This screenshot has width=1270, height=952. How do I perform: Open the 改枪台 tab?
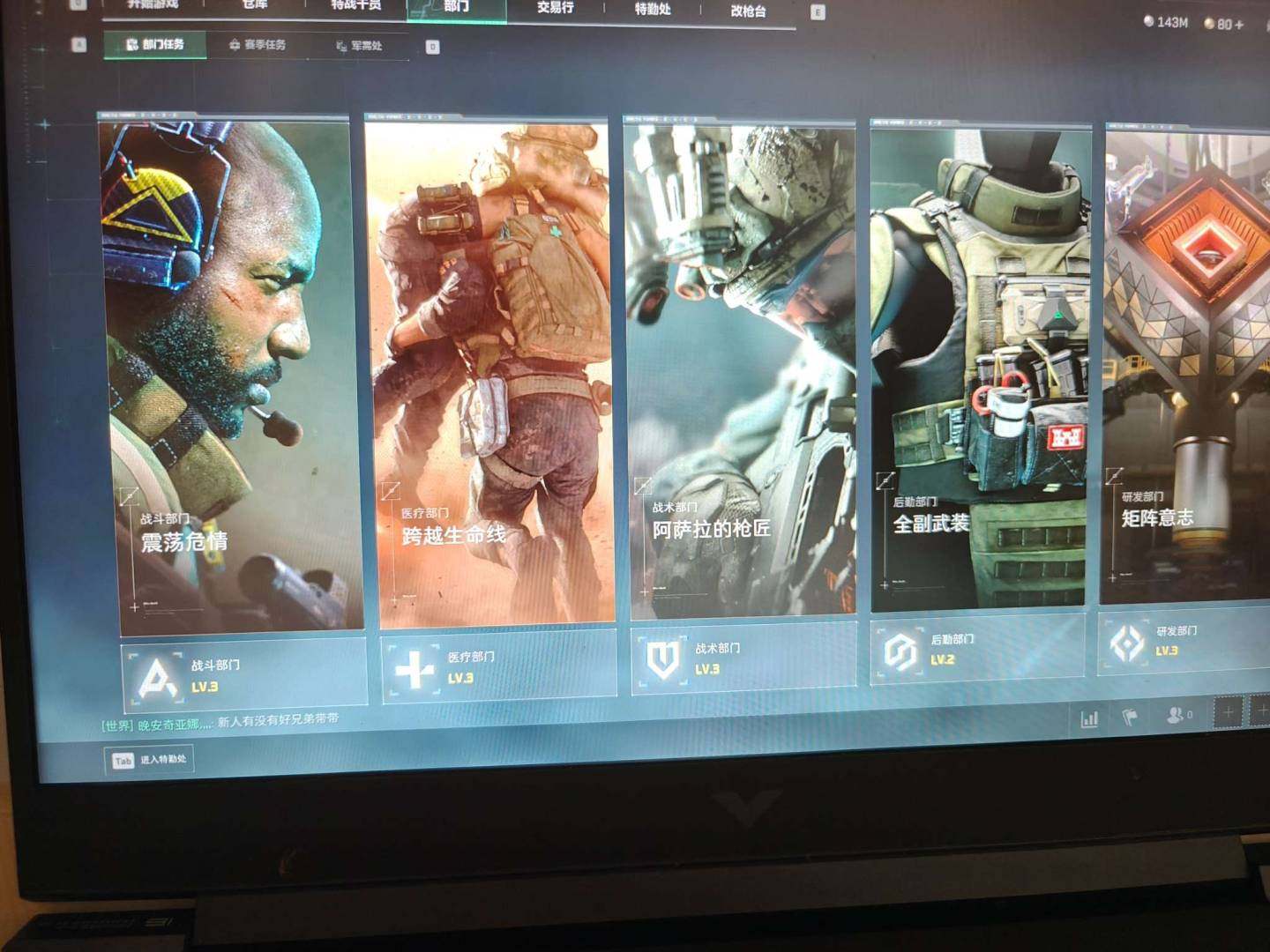point(748,11)
